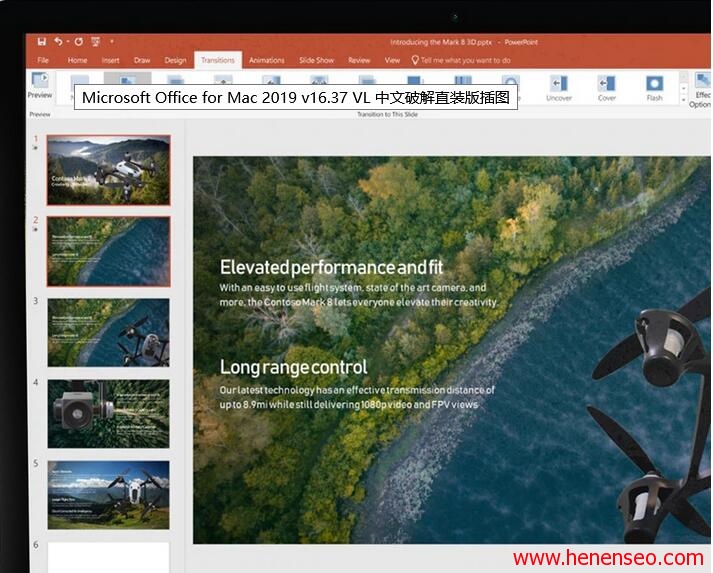Screen dimensions: 713x573
Task: Click the Save icon in quick access toolbar
Action: point(41,42)
